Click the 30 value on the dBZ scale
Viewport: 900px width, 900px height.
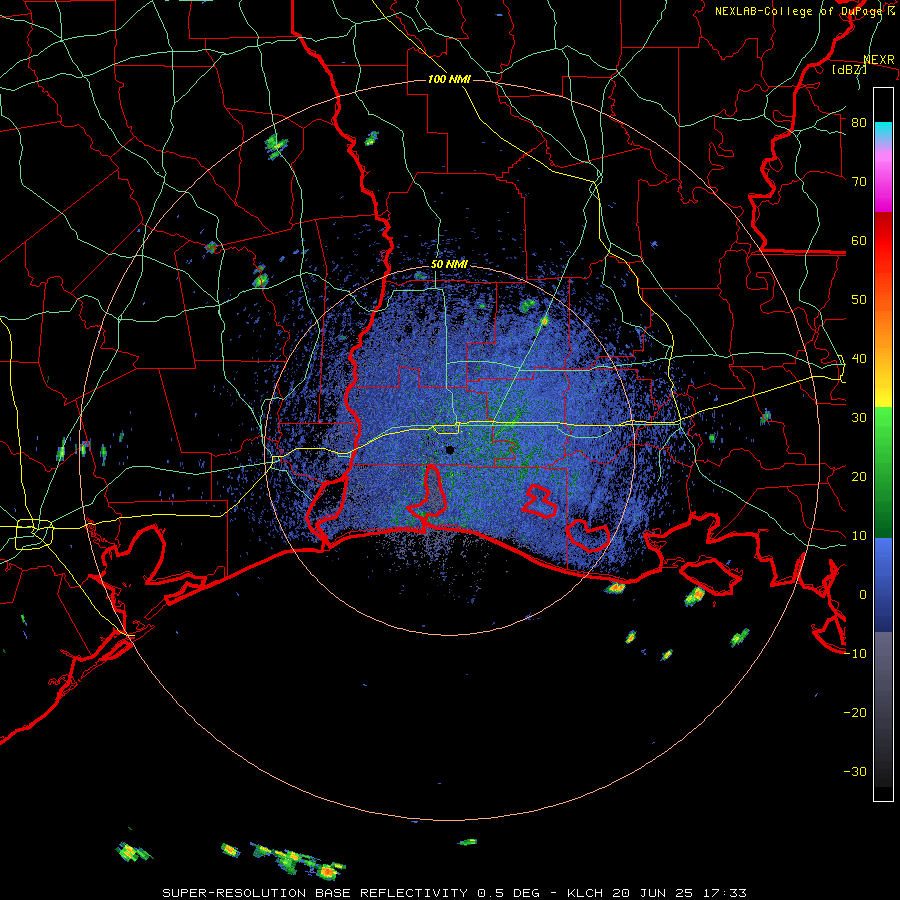click(859, 418)
